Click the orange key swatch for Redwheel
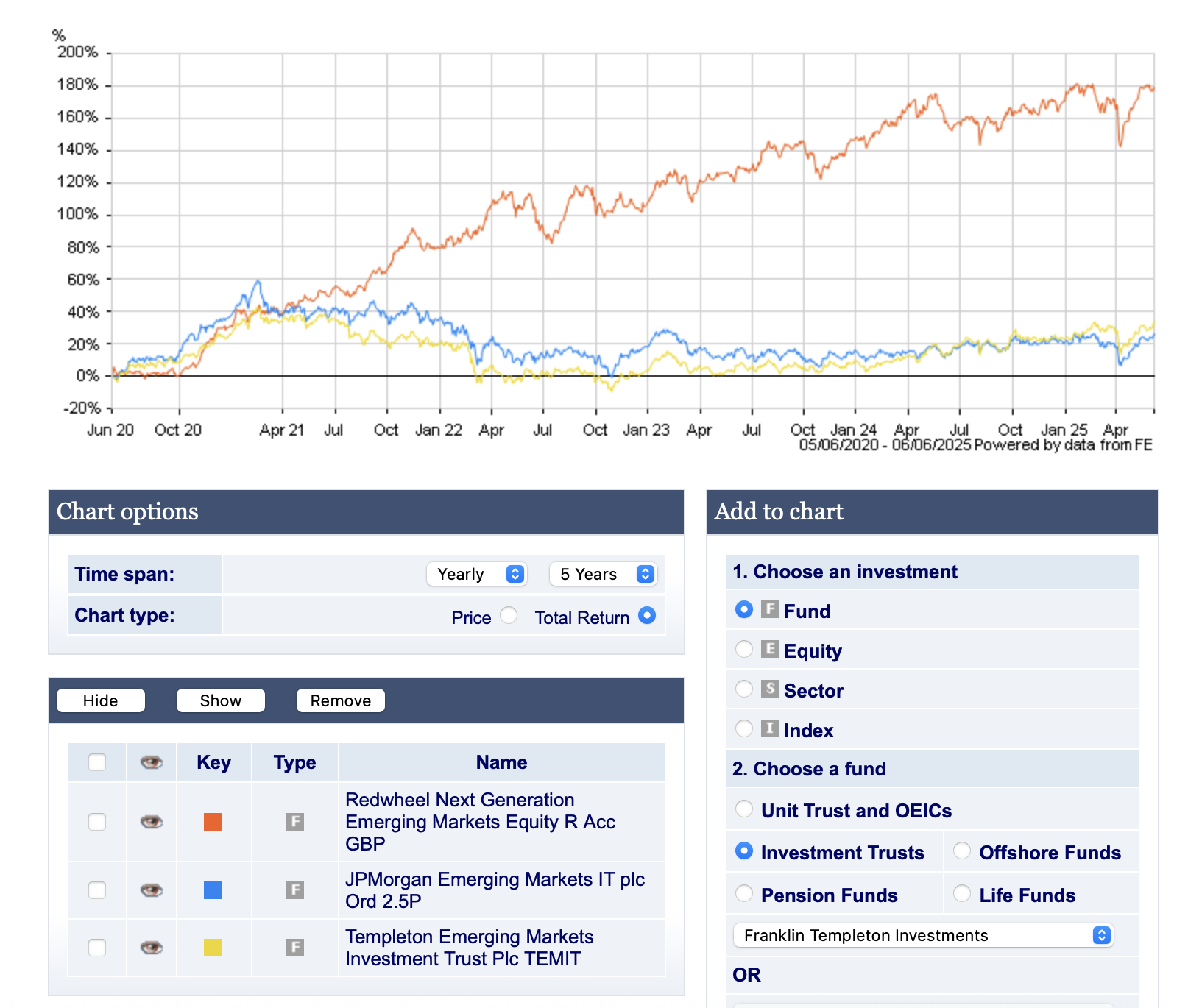 [x=213, y=822]
